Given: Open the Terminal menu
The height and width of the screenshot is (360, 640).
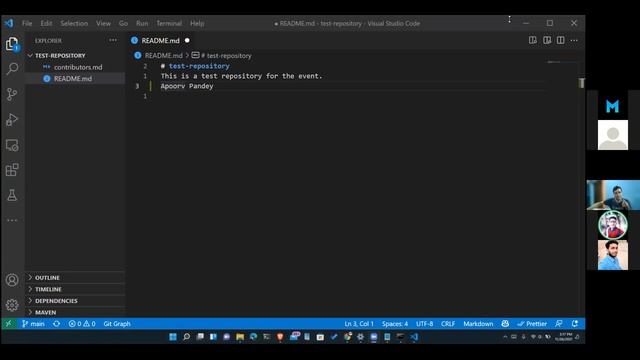Looking at the screenshot, I should [x=169, y=23].
